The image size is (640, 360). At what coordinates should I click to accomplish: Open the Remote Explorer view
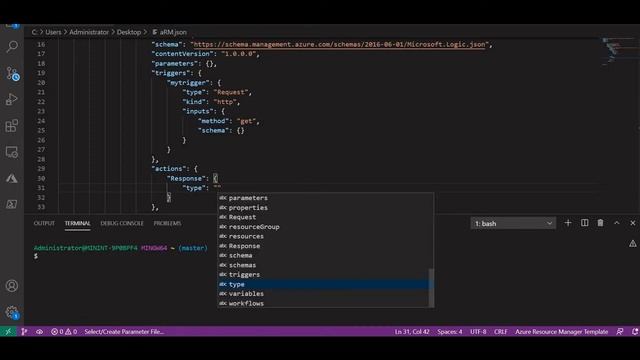coord(12,152)
